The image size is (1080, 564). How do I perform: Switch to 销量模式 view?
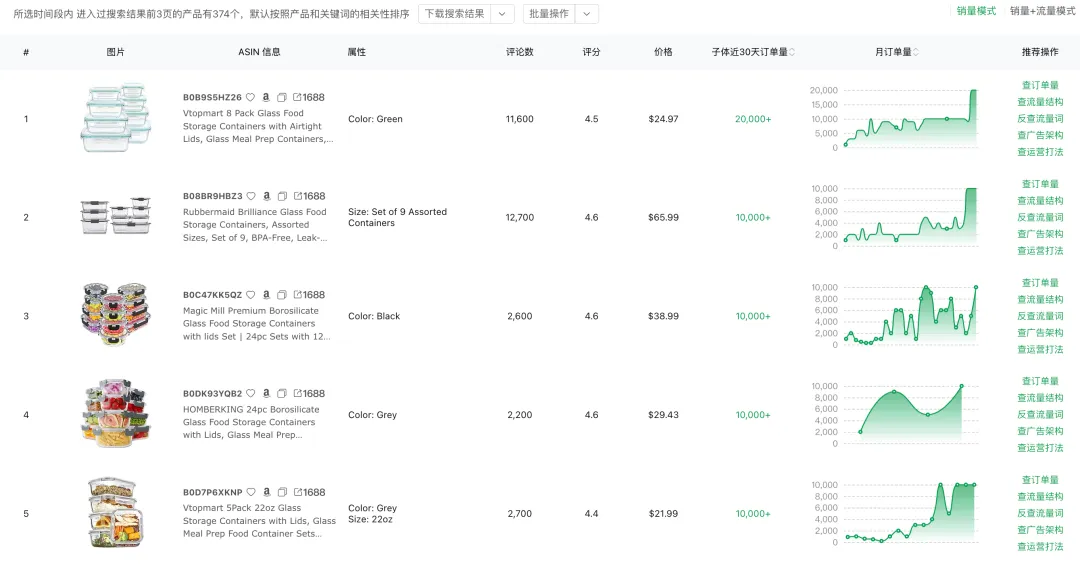pos(976,11)
